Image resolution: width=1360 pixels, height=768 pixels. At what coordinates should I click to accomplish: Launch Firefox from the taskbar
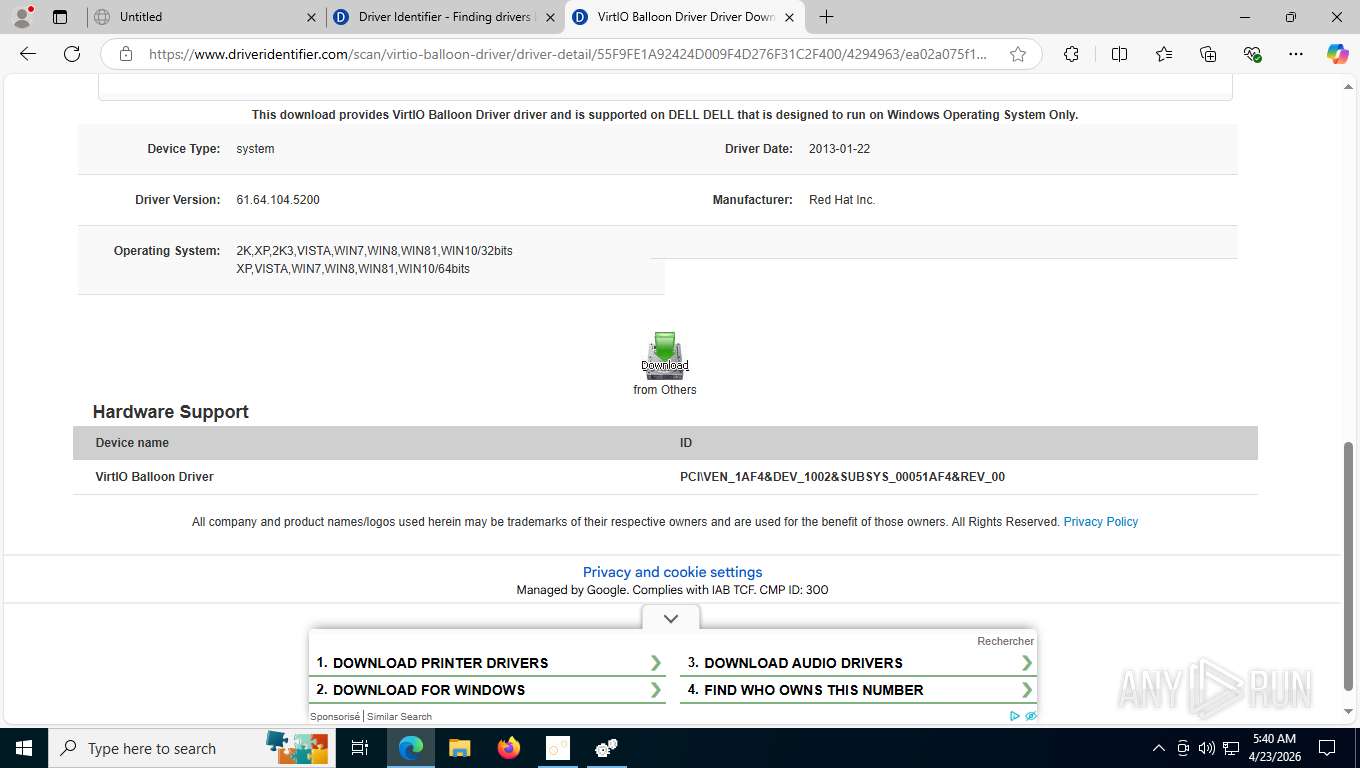coord(509,748)
